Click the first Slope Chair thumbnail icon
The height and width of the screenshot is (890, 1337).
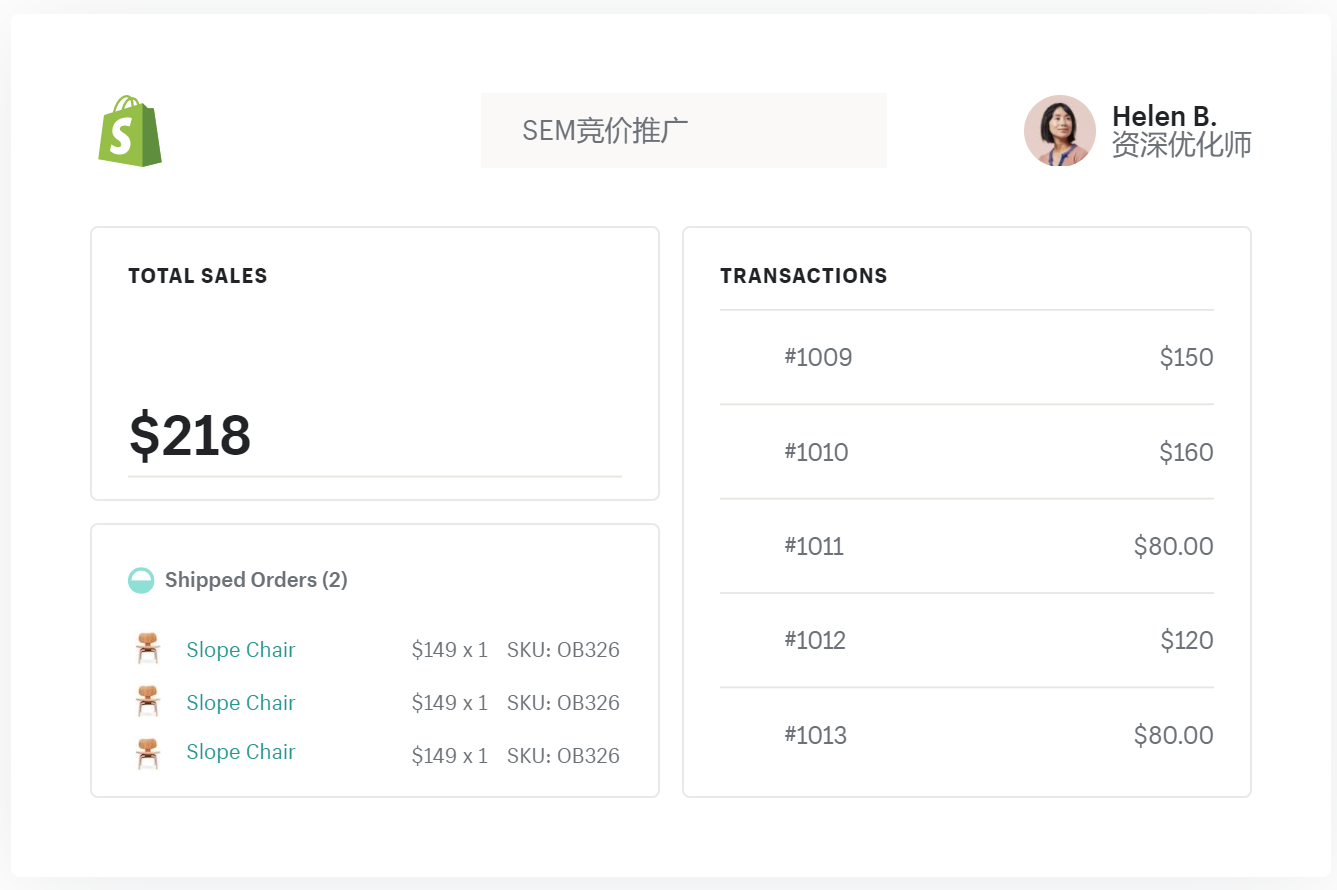[x=148, y=649]
